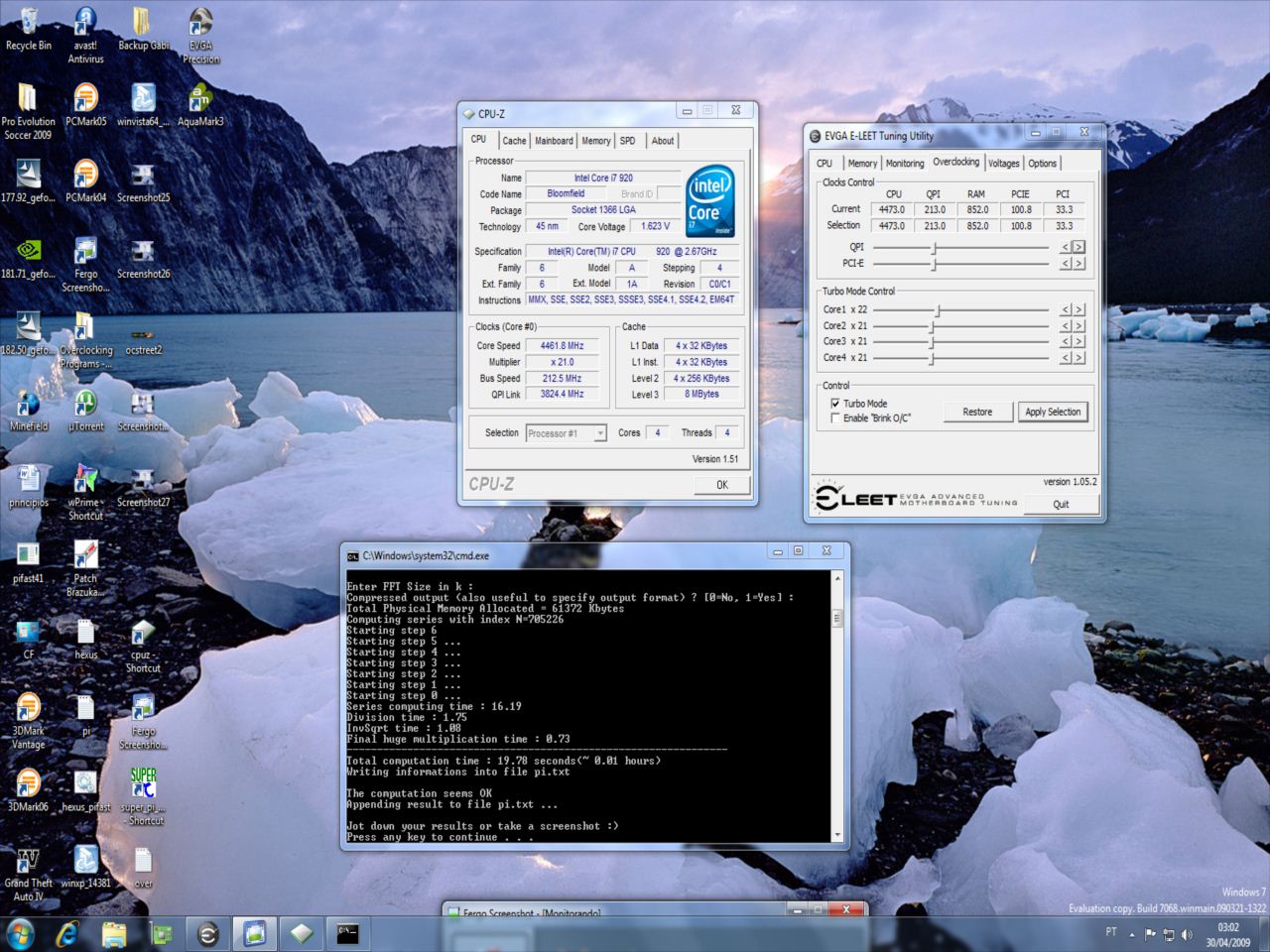Decrease Core4 multiplier arrow
This screenshot has height=952, width=1270.
[1066, 357]
